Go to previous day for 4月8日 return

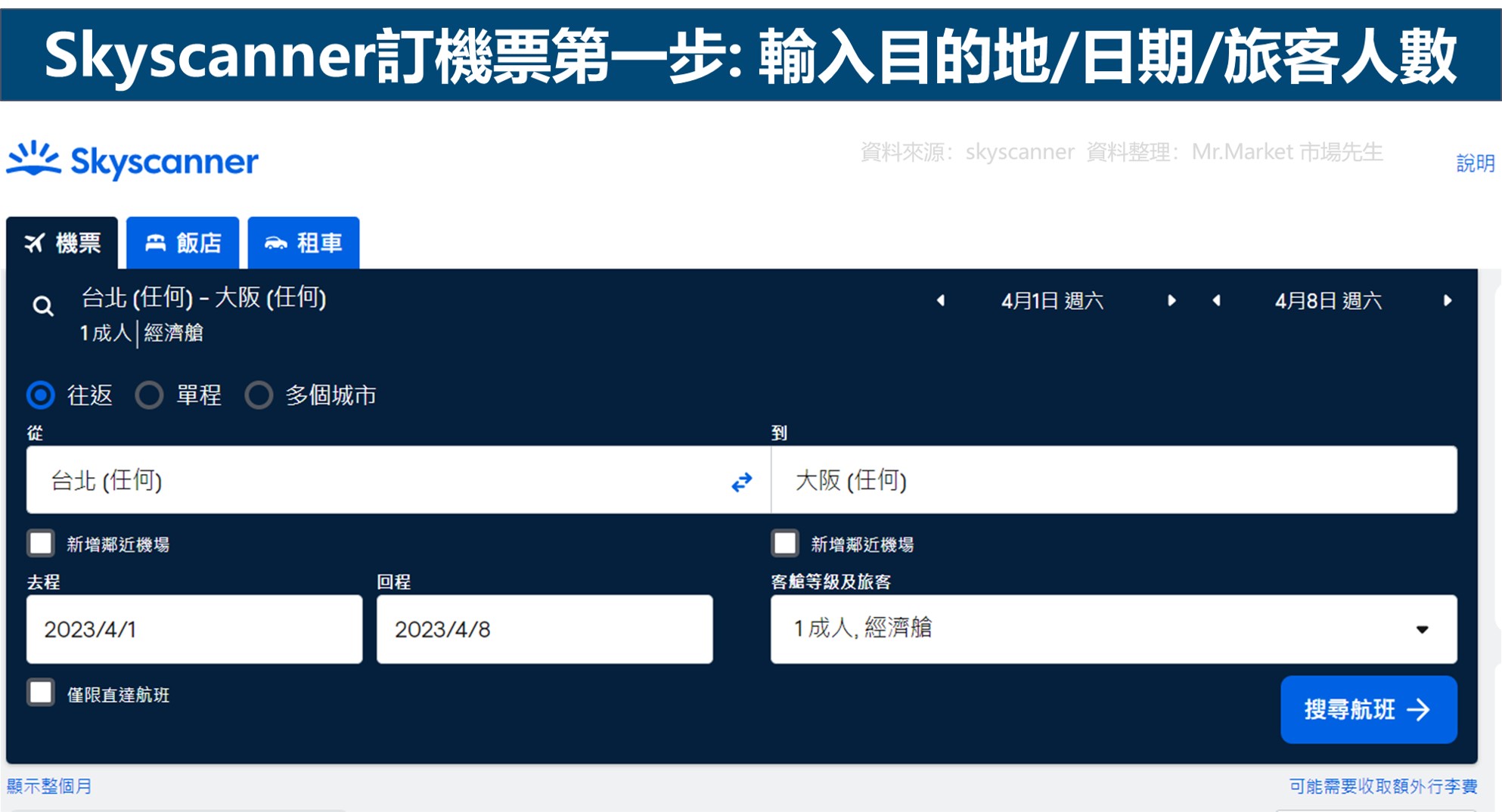click(x=1216, y=300)
